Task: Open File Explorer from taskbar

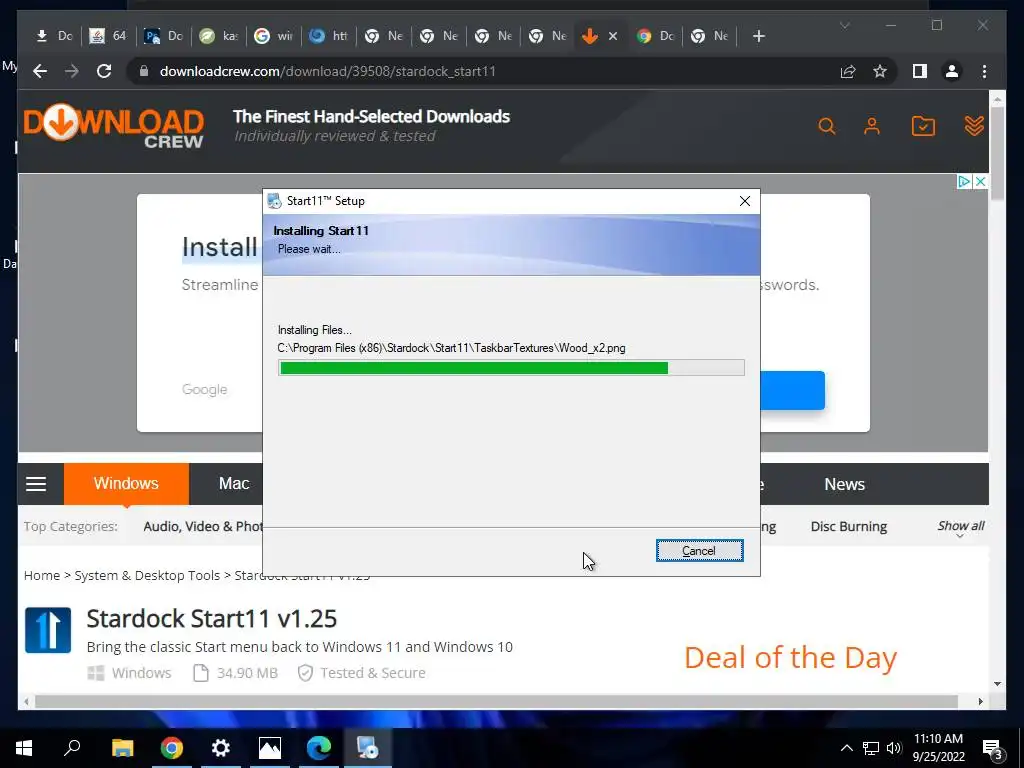Action: (122, 748)
